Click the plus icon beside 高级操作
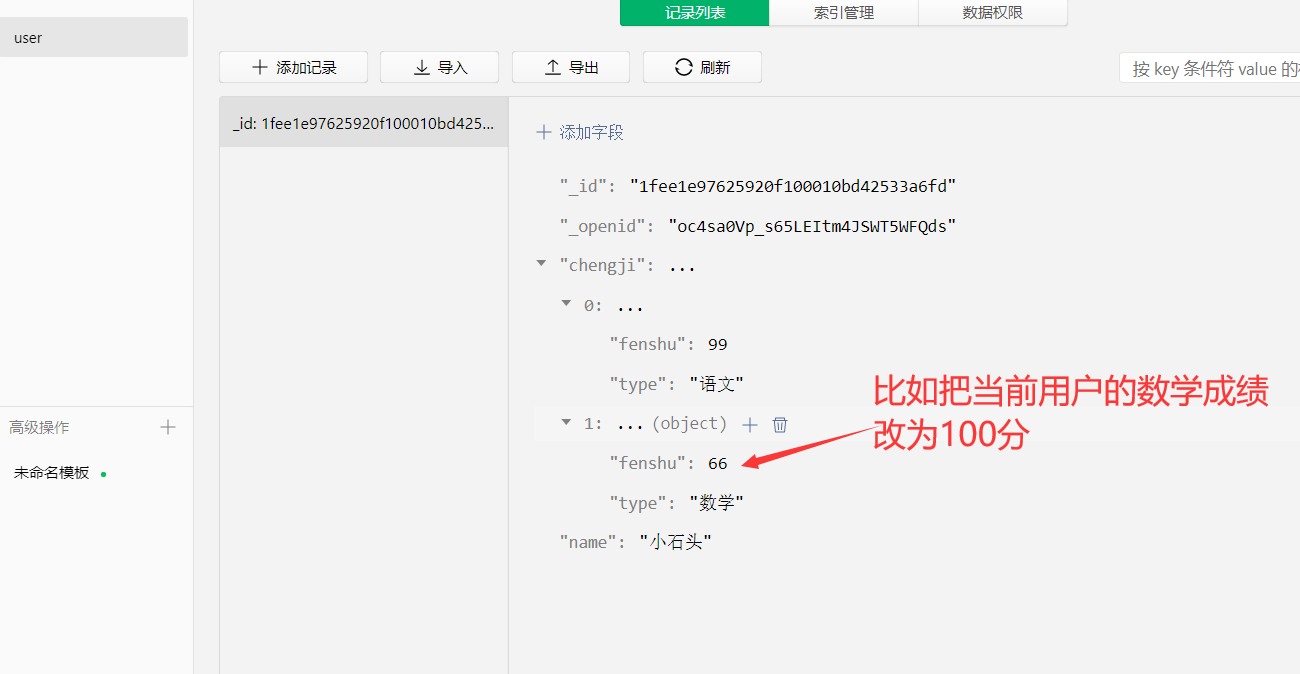The image size is (1300, 674). 168,427
